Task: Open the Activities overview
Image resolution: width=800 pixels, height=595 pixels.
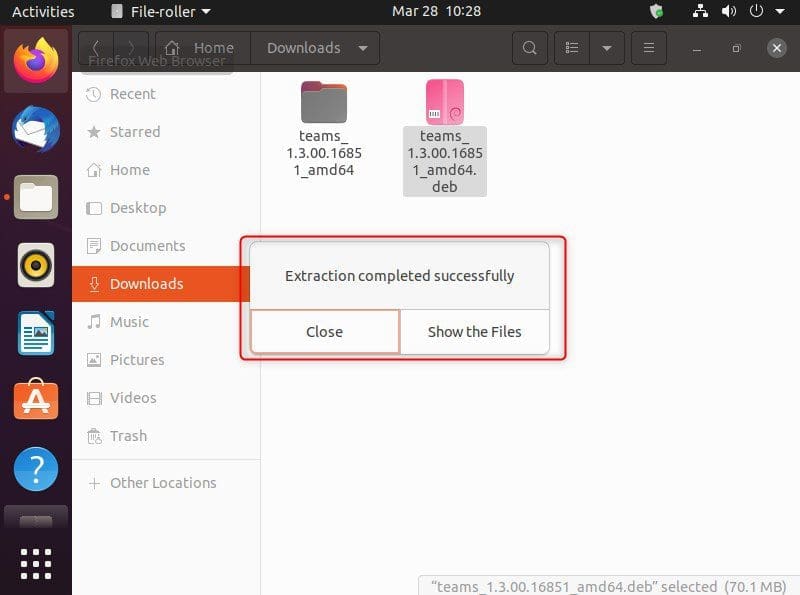Action: [43, 12]
